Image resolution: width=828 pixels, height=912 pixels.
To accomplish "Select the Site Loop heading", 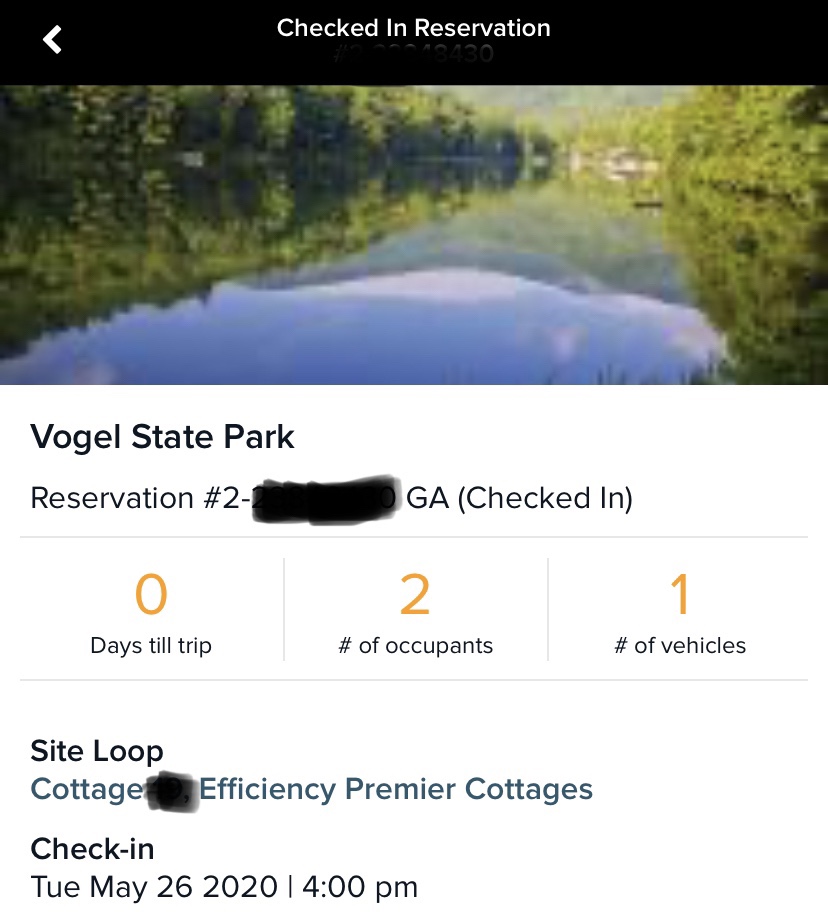I will coord(97,751).
